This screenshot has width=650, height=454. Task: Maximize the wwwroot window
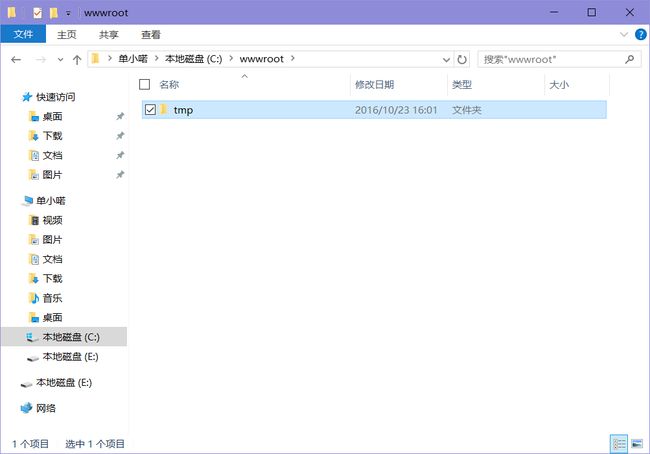592,12
